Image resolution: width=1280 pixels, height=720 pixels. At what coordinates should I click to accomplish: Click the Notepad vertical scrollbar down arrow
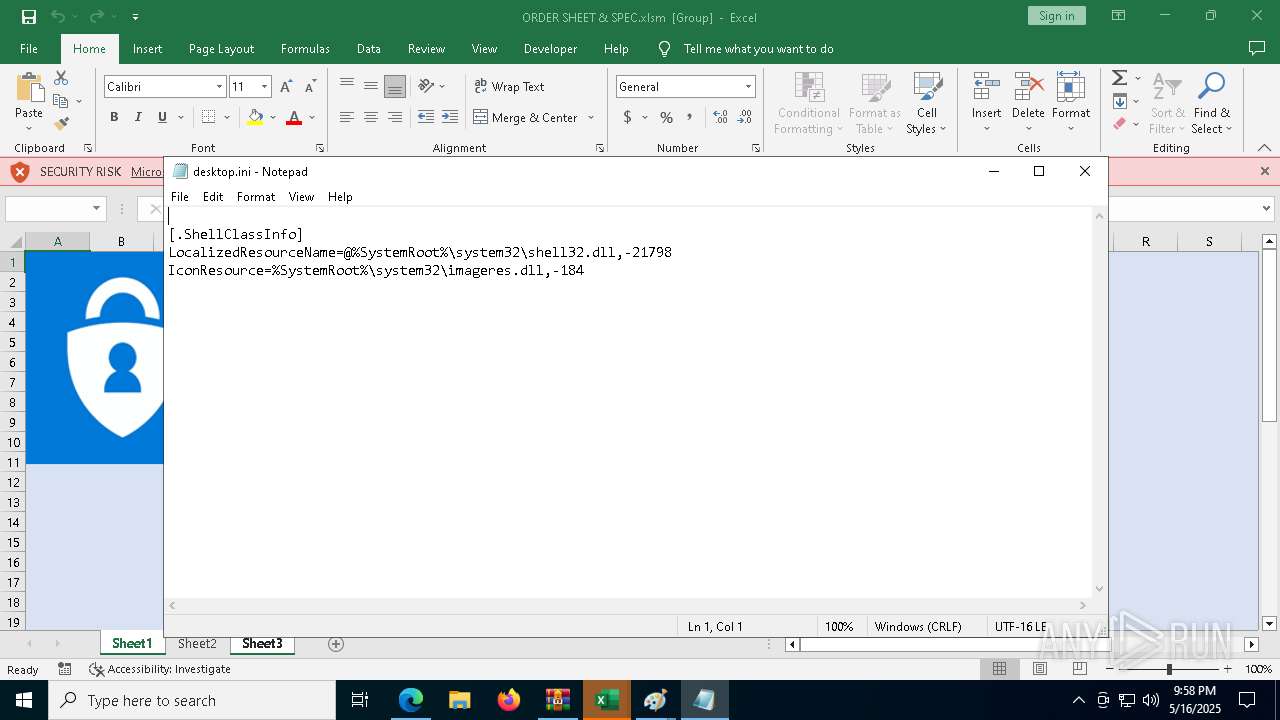pos(1099,589)
